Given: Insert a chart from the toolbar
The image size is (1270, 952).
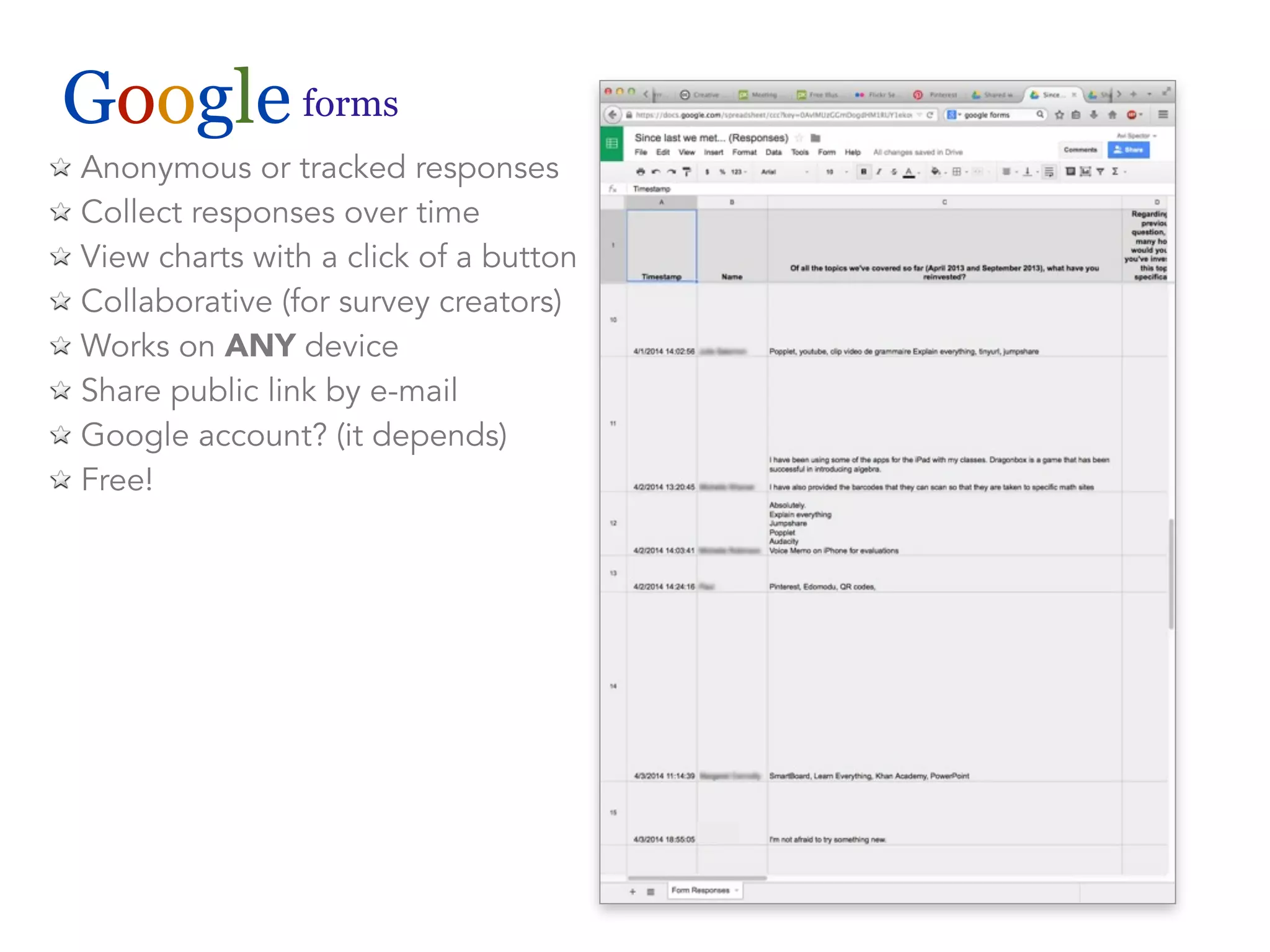Looking at the screenshot, I should click(1085, 172).
